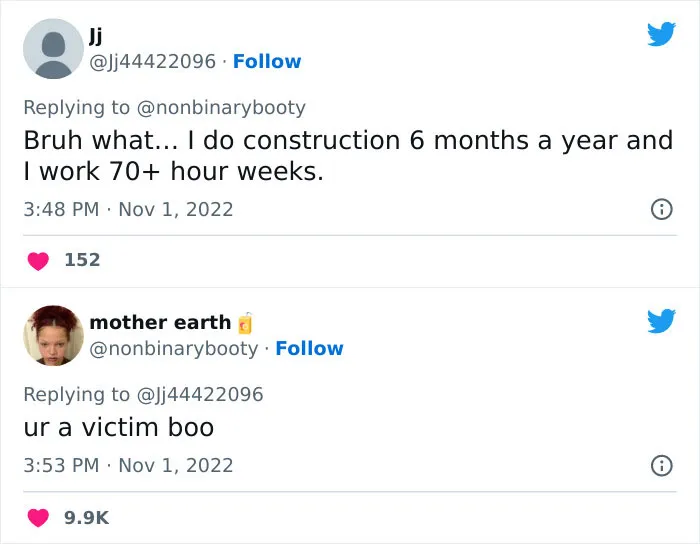The image size is (700, 544).
Task: View the 152 like count
Action: point(82,260)
